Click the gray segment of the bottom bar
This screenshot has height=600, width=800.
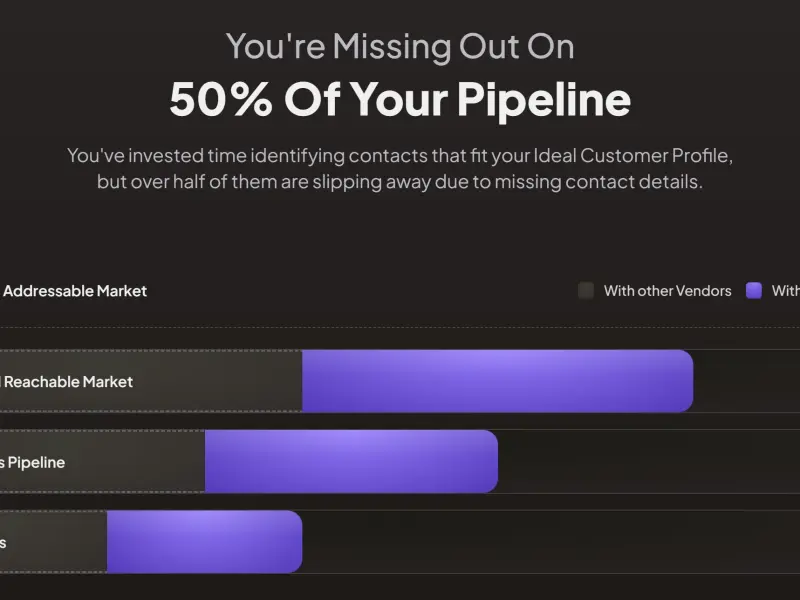53,542
